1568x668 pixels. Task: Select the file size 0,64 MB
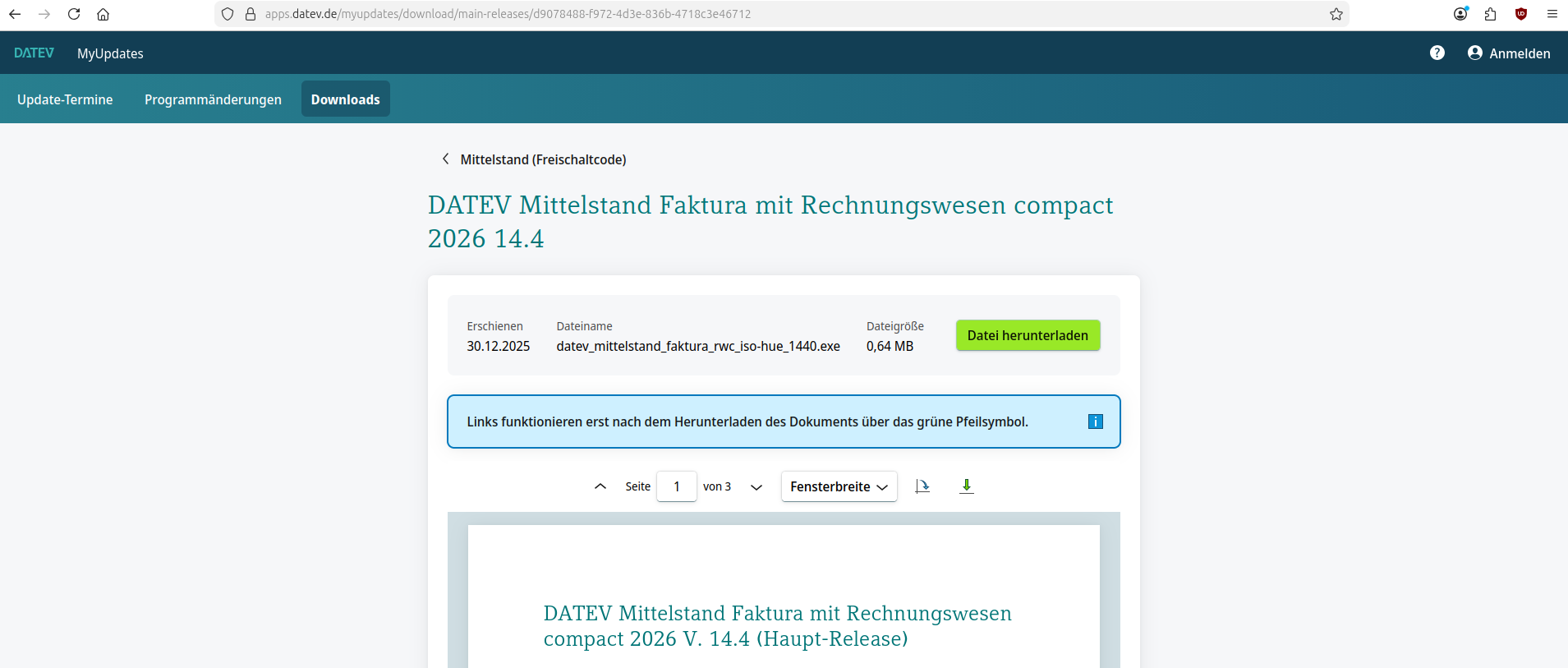pyautogui.click(x=890, y=346)
